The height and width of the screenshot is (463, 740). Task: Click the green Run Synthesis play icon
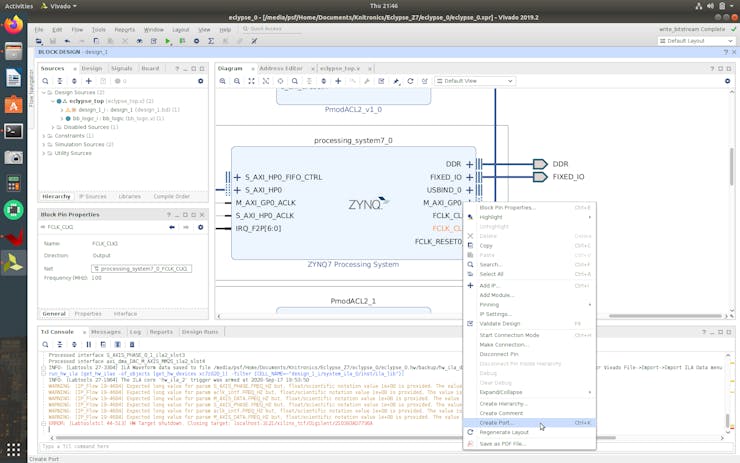(x=168, y=41)
